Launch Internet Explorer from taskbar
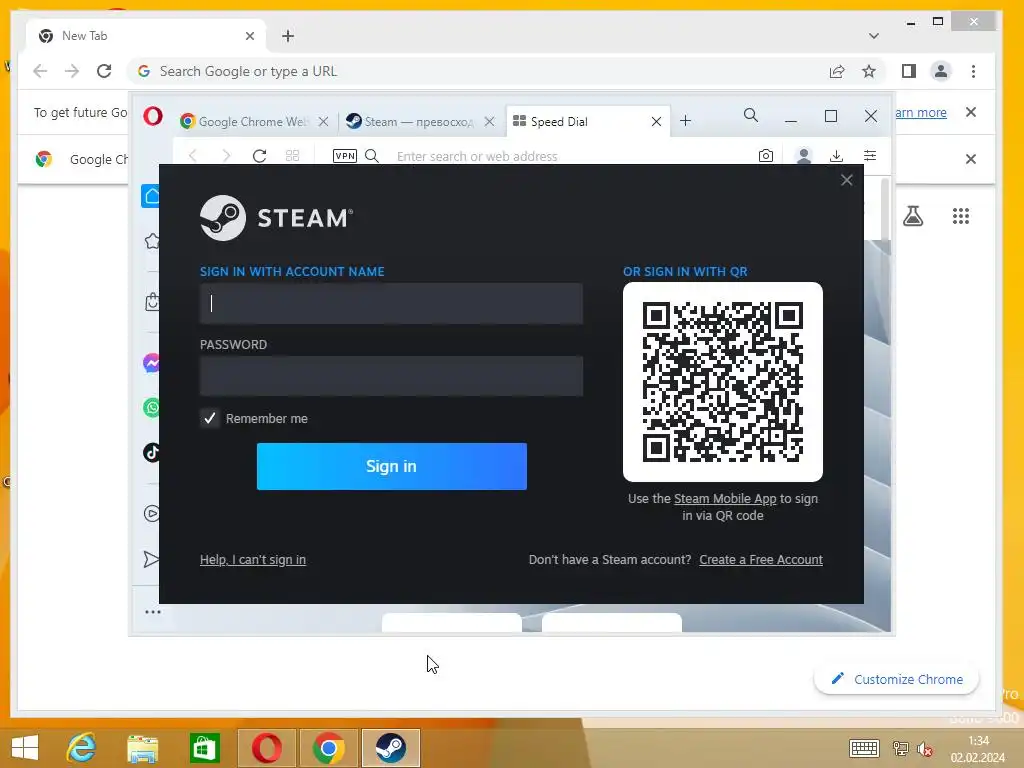 pos(81,748)
